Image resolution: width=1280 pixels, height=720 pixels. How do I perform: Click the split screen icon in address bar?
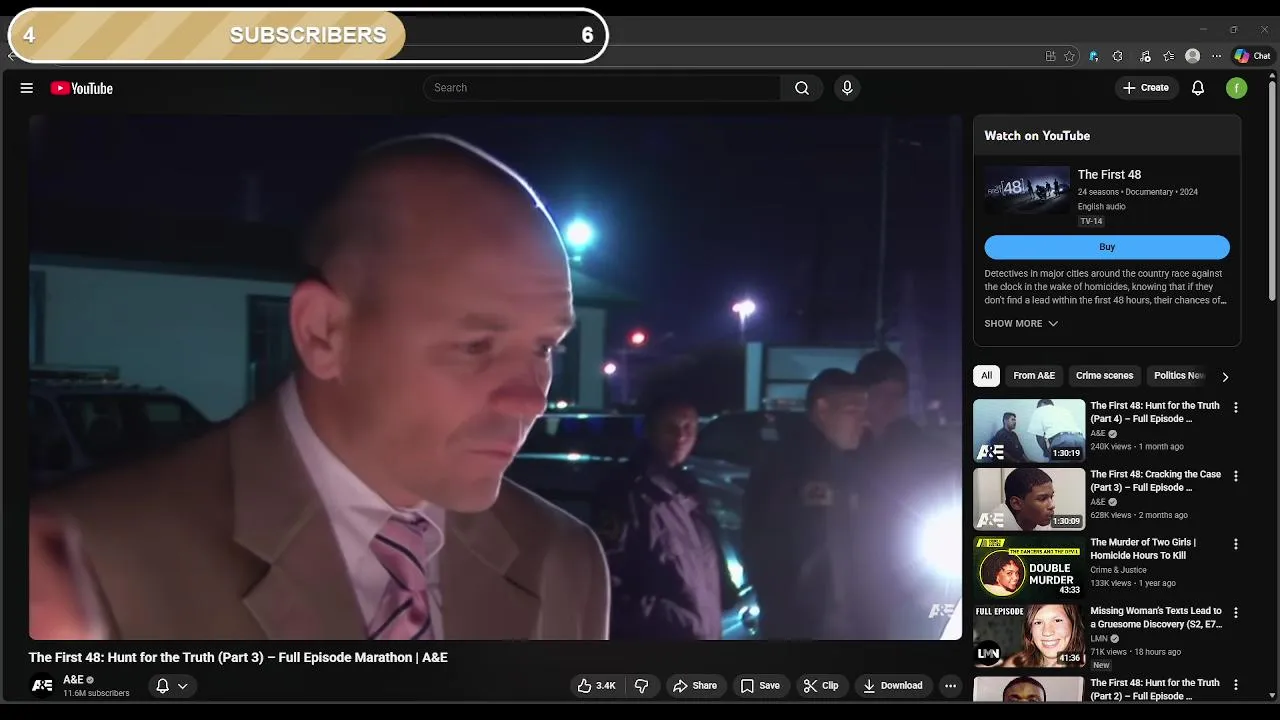click(x=1050, y=56)
